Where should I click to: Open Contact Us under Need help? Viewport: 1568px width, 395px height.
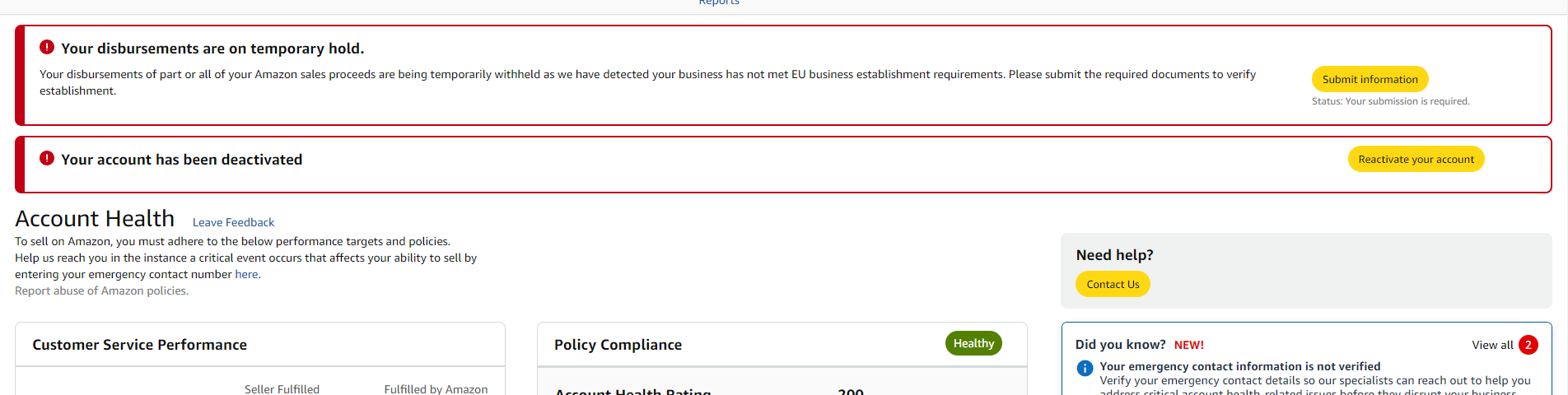1113,284
